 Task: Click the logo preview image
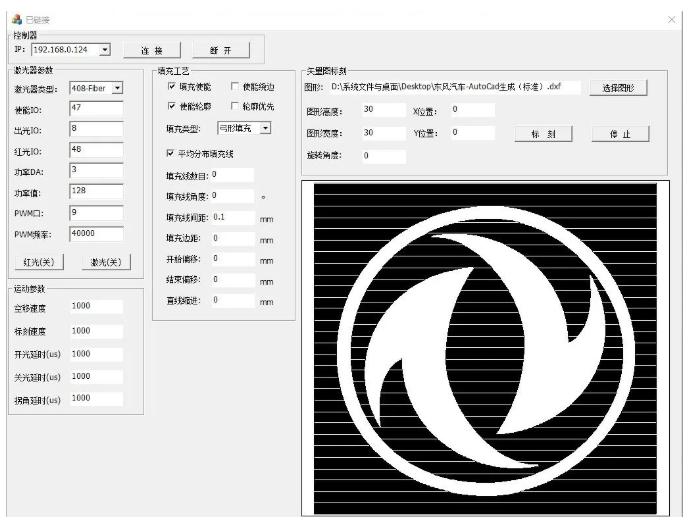click(485, 349)
